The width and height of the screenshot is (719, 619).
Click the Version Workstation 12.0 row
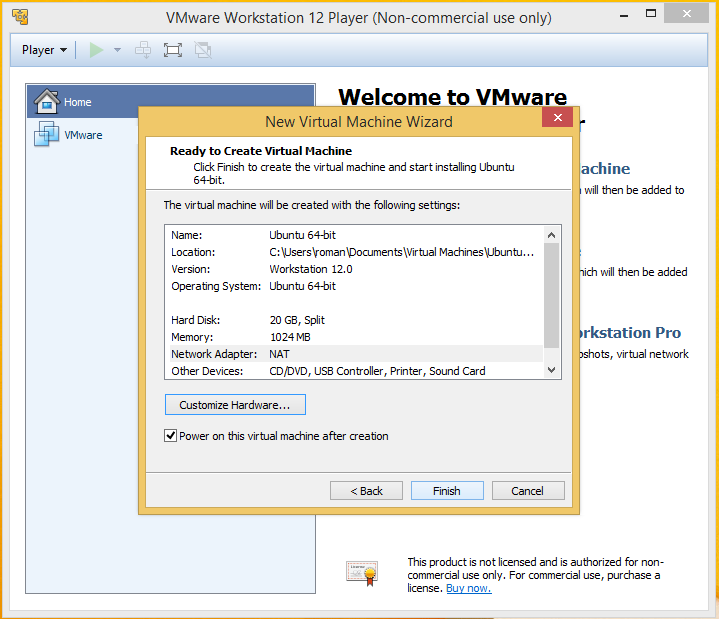[354, 269]
